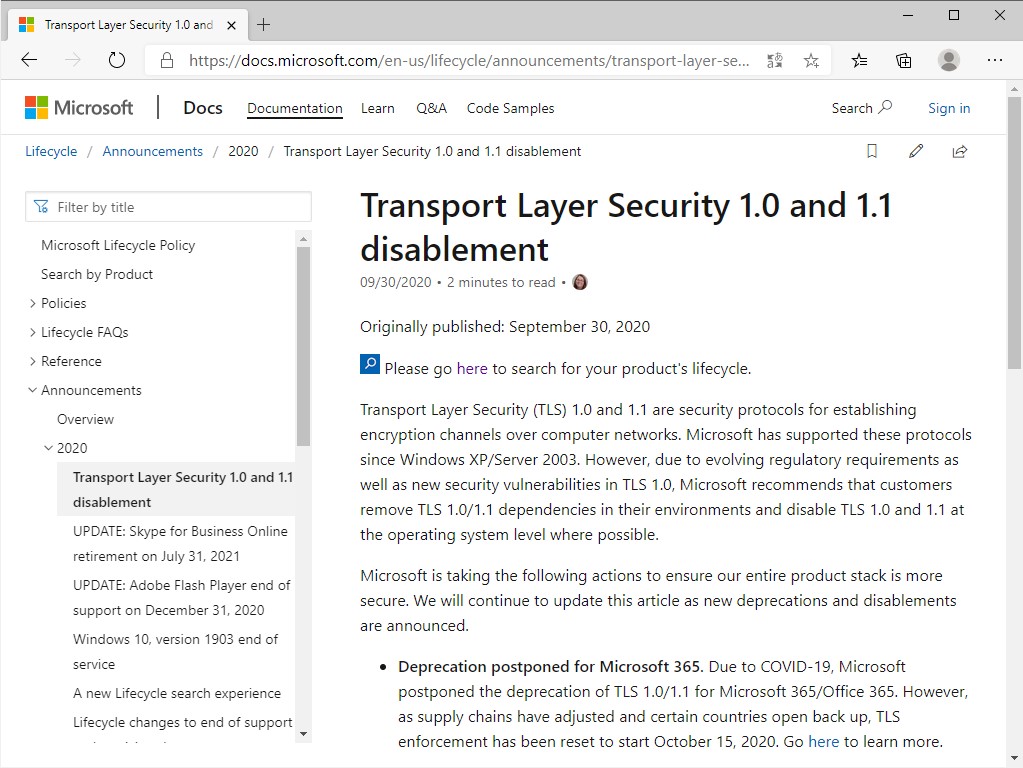Open the Code Samples menu item
This screenshot has width=1023, height=768.
pyautogui.click(x=510, y=108)
